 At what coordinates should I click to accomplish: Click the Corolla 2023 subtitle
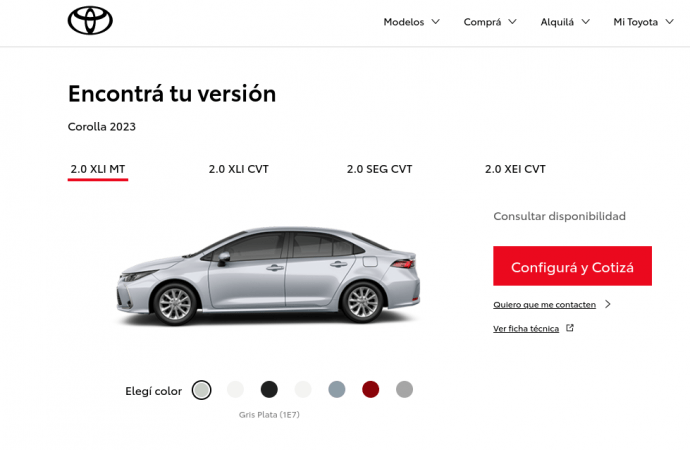pos(102,127)
